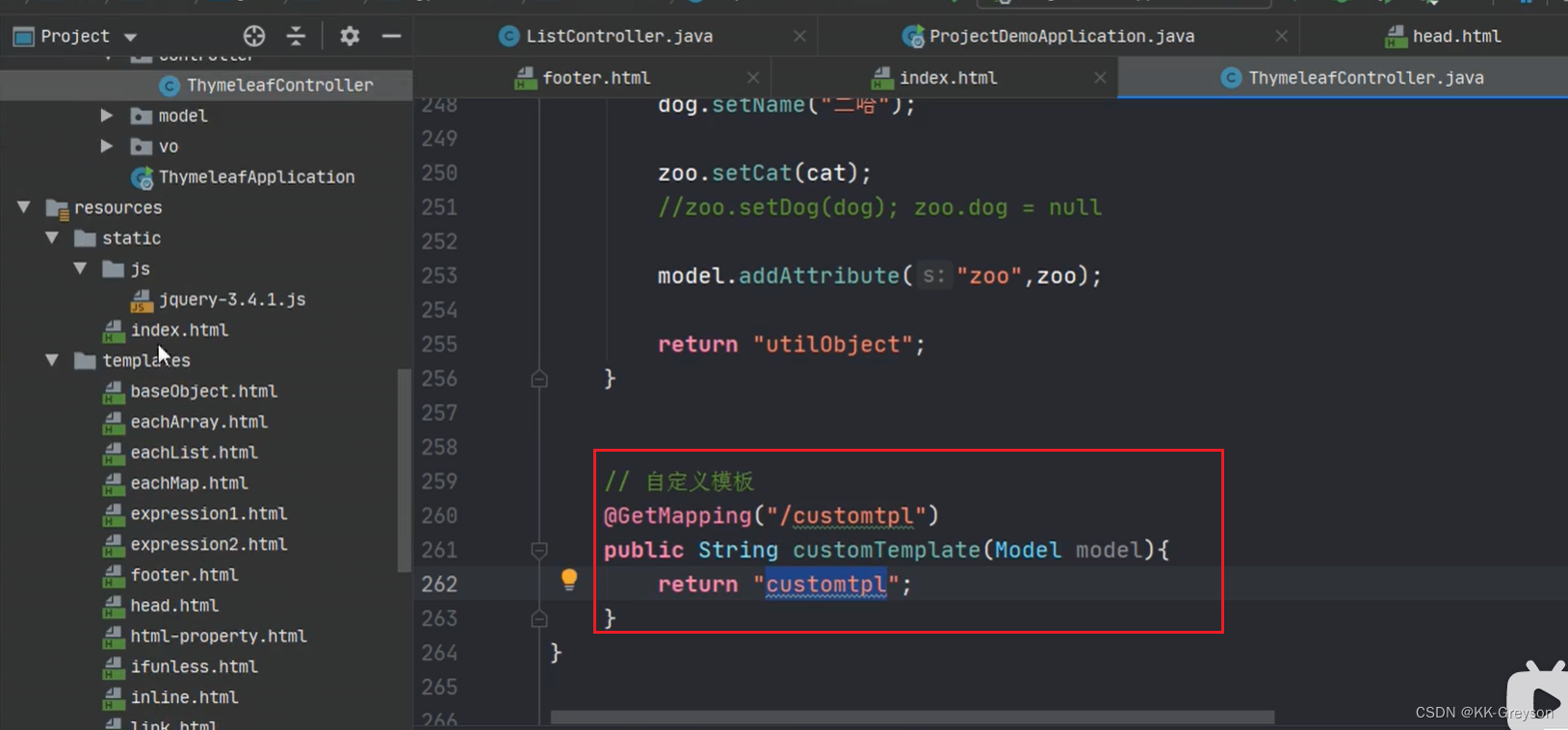Switch to ListController.java tab
Screen dimensions: 1568x730
618,37
